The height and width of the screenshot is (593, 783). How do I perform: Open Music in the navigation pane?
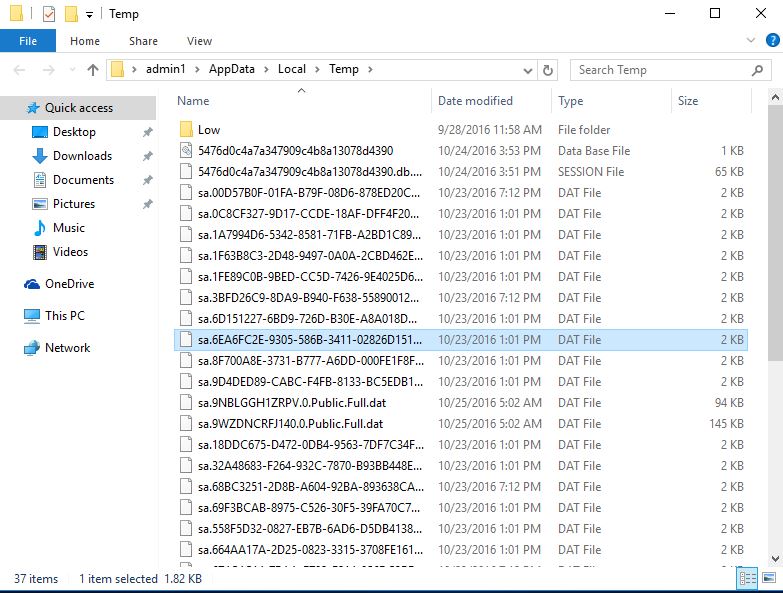(69, 228)
